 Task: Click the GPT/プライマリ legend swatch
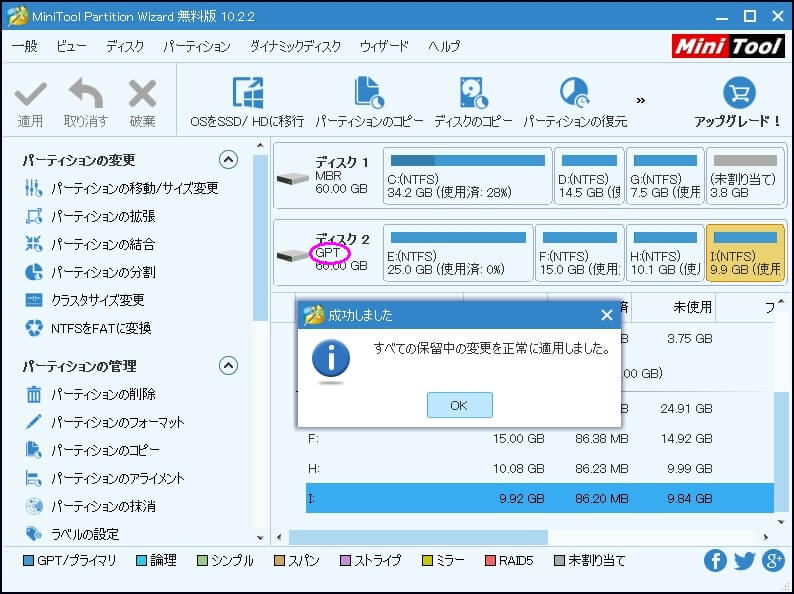(x=29, y=561)
